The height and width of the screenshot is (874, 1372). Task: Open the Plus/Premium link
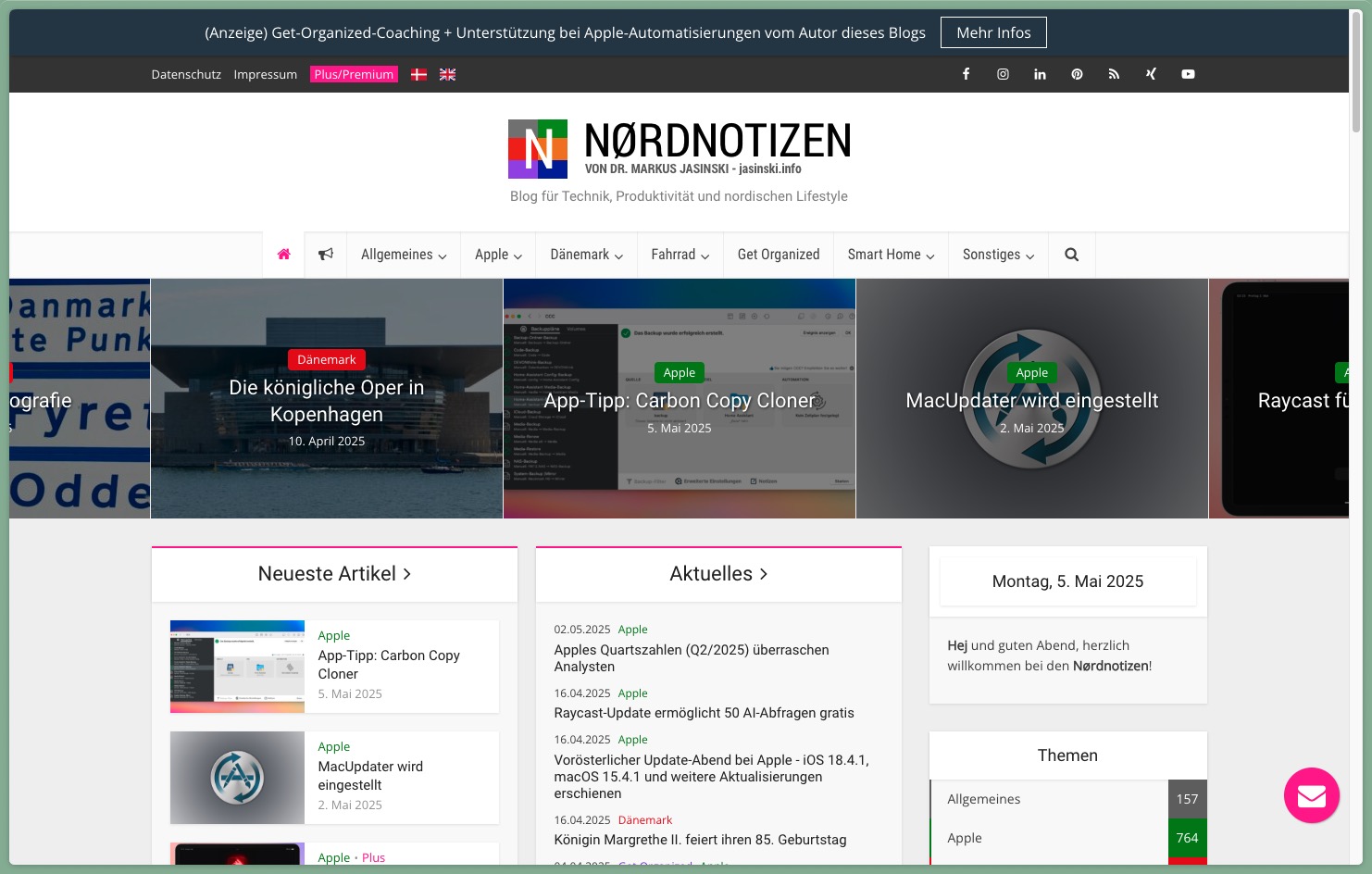click(354, 74)
